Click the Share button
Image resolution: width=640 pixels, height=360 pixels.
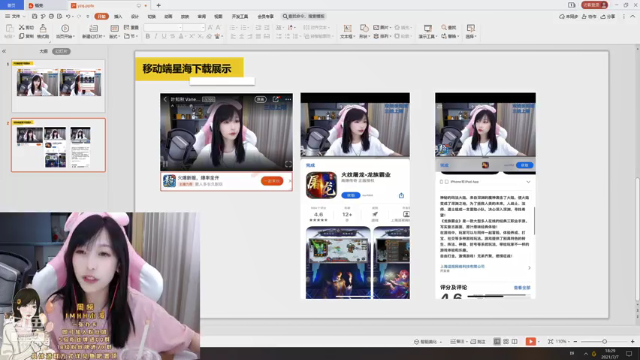(x=607, y=16)
